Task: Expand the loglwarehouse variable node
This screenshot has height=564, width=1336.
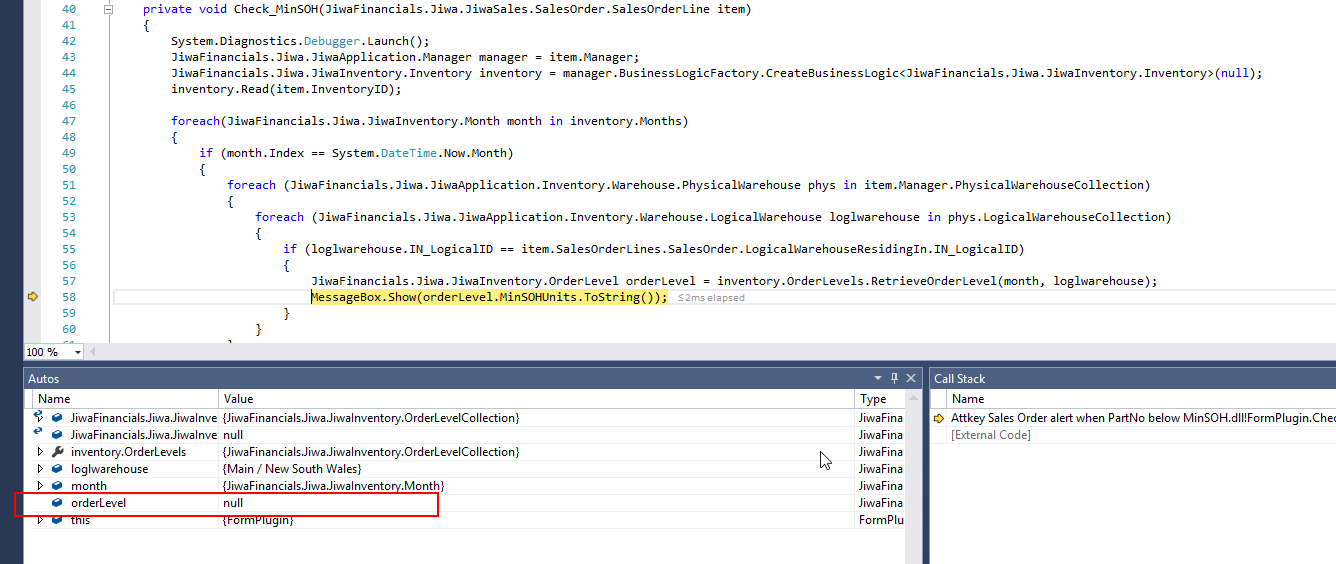Action: (x=40, y=469)
